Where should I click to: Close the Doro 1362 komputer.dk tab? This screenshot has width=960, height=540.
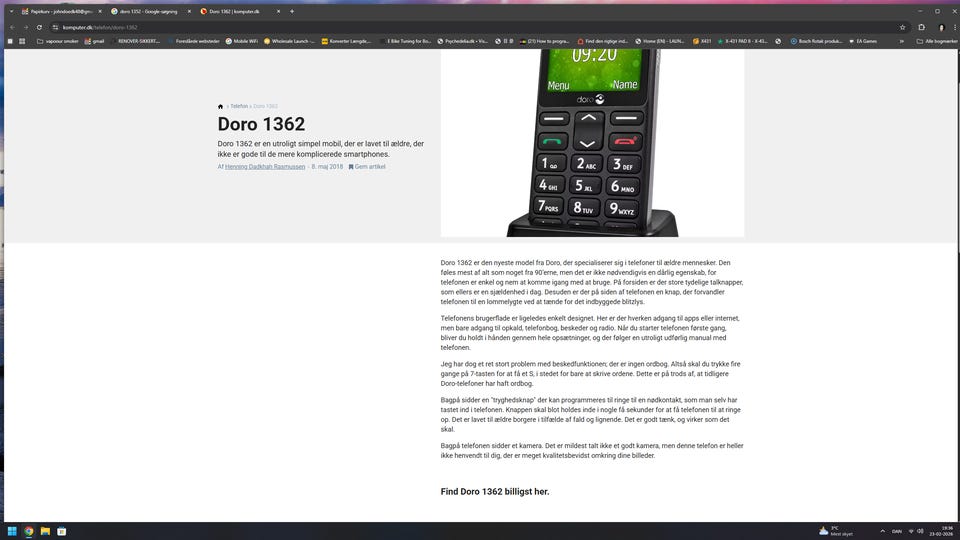(278, 11)
